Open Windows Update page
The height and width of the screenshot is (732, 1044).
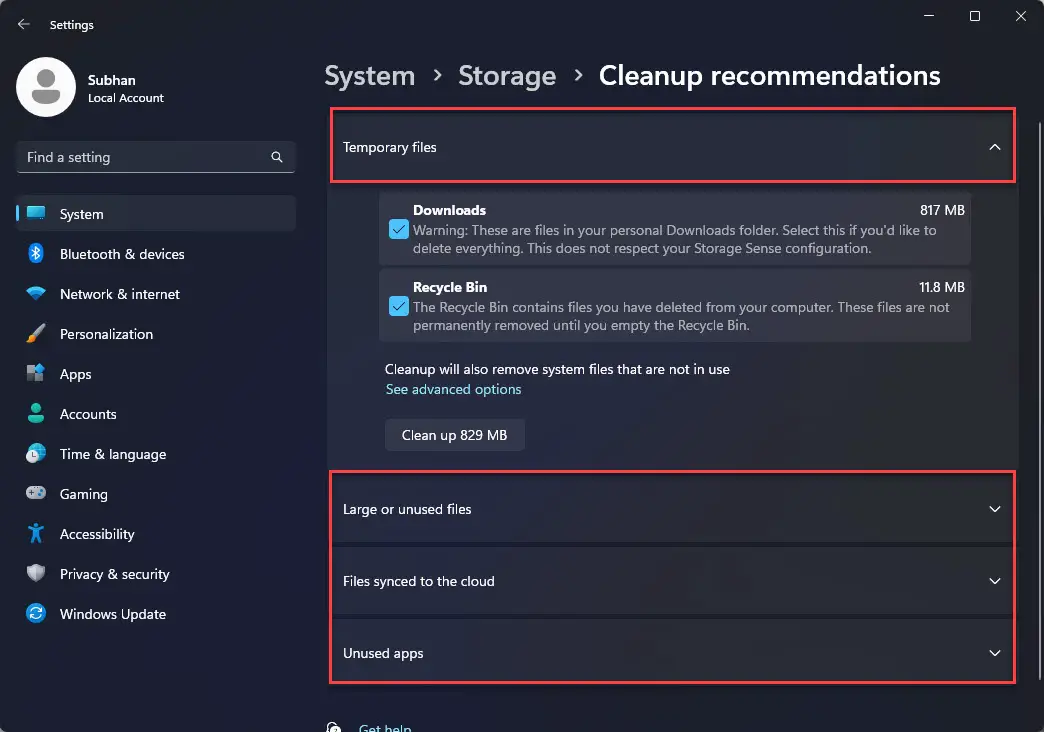(156, 613)
